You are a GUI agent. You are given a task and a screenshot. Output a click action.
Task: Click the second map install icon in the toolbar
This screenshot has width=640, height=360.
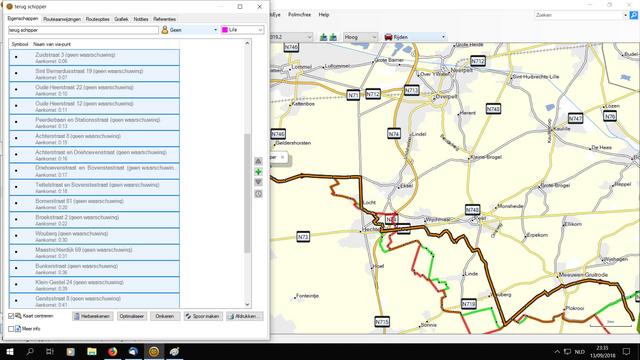tap(333, 37)
